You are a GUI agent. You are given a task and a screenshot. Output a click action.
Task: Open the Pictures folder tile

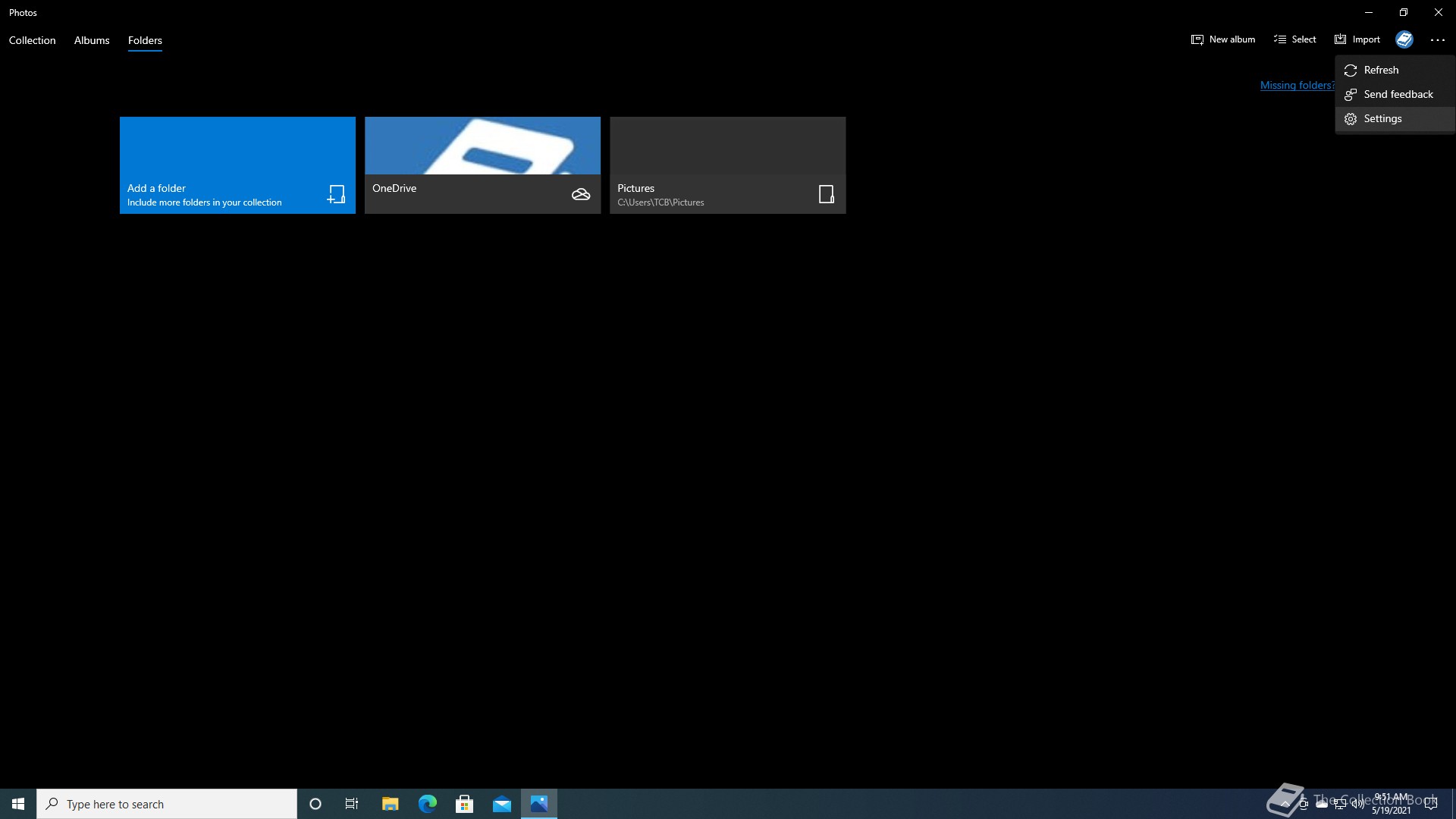(x=727, y=165)
